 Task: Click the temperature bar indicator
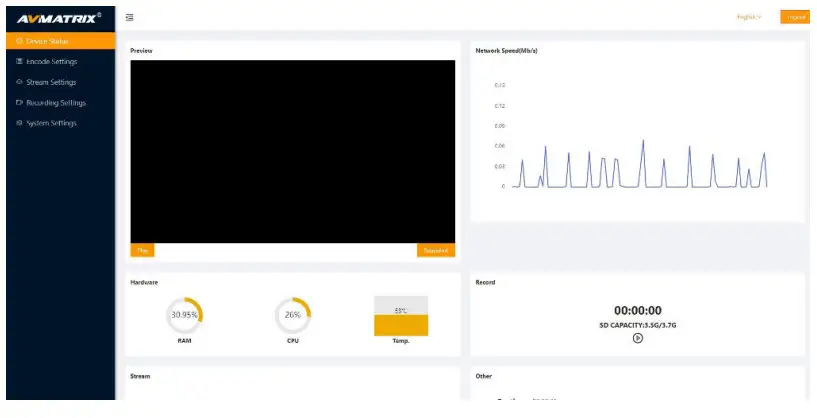pos(401,316)
